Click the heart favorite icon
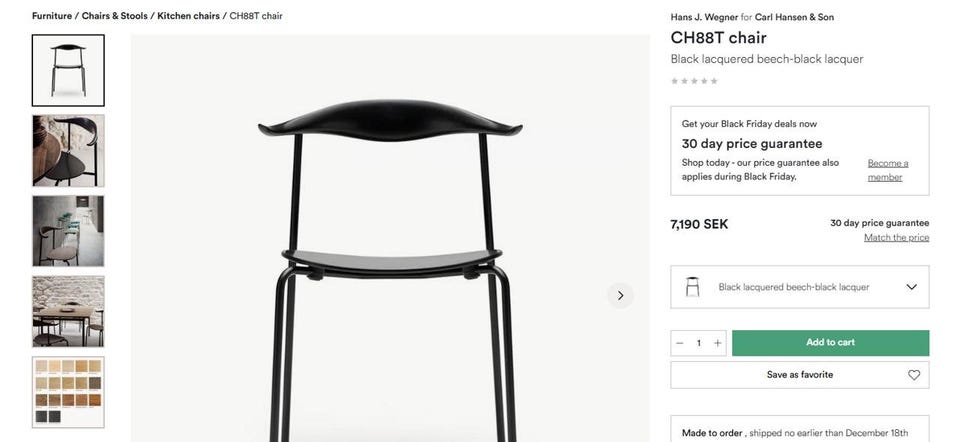This screenshot has height=442, width=960. pyautogui.click(x=913, y=375)
